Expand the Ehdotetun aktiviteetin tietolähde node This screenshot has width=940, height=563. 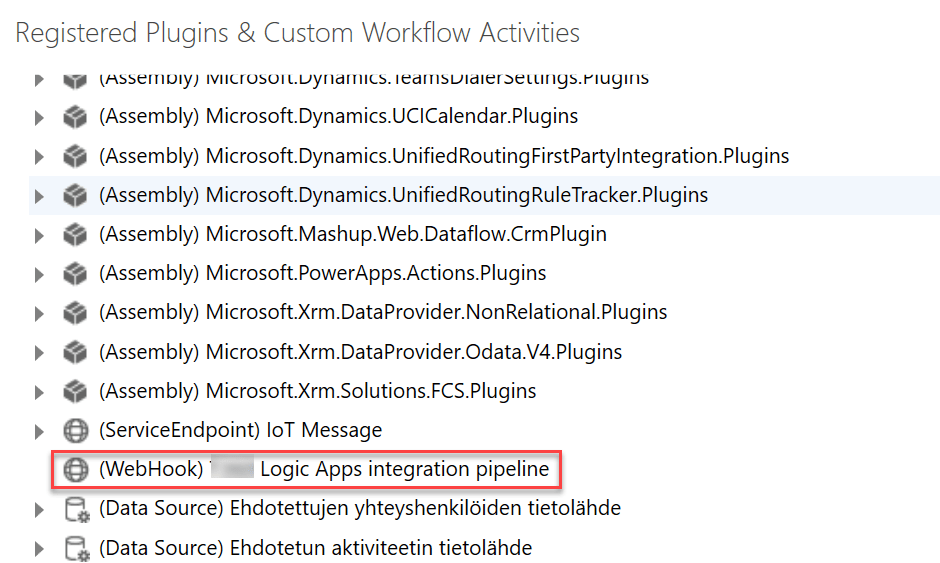click(x=39, y=549)
